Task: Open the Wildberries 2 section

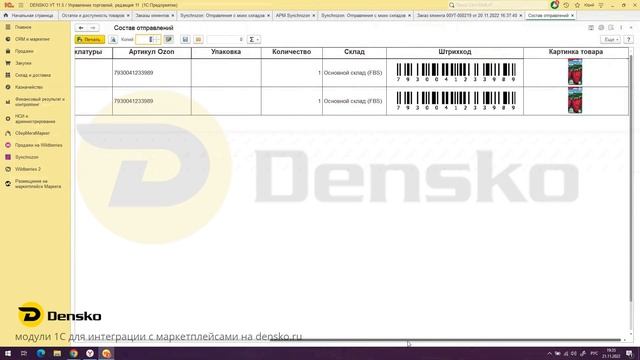Action: [x=28, y=169]
